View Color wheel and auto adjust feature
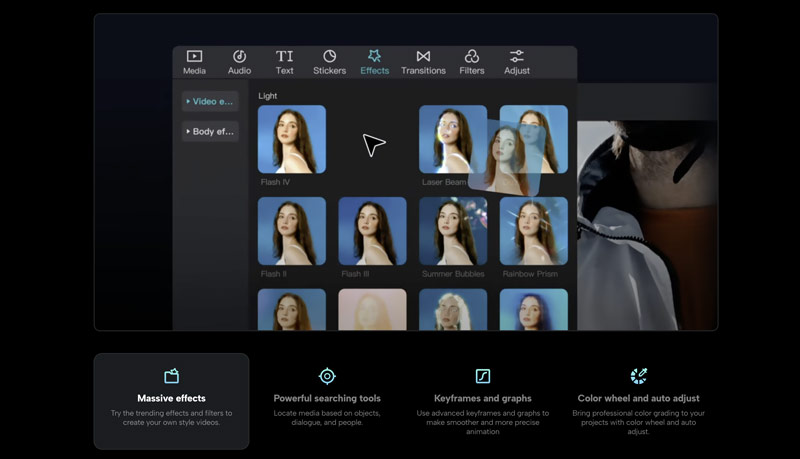 tap(638, 400)
